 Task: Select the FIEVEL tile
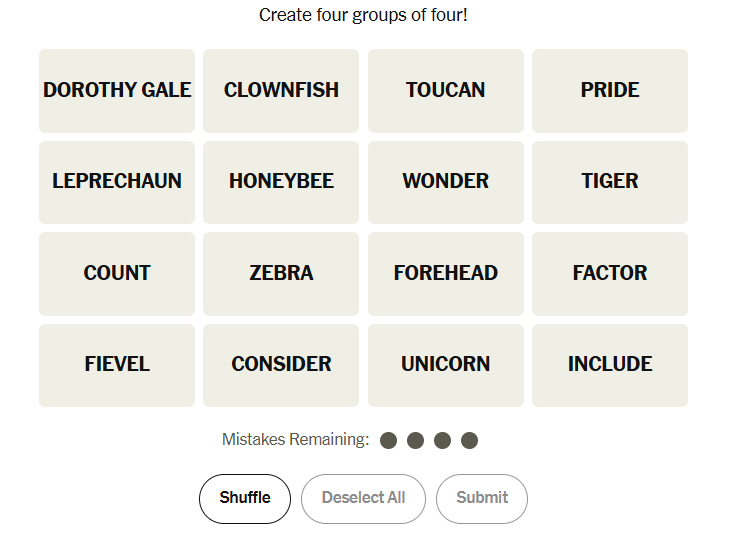[117, 365]
